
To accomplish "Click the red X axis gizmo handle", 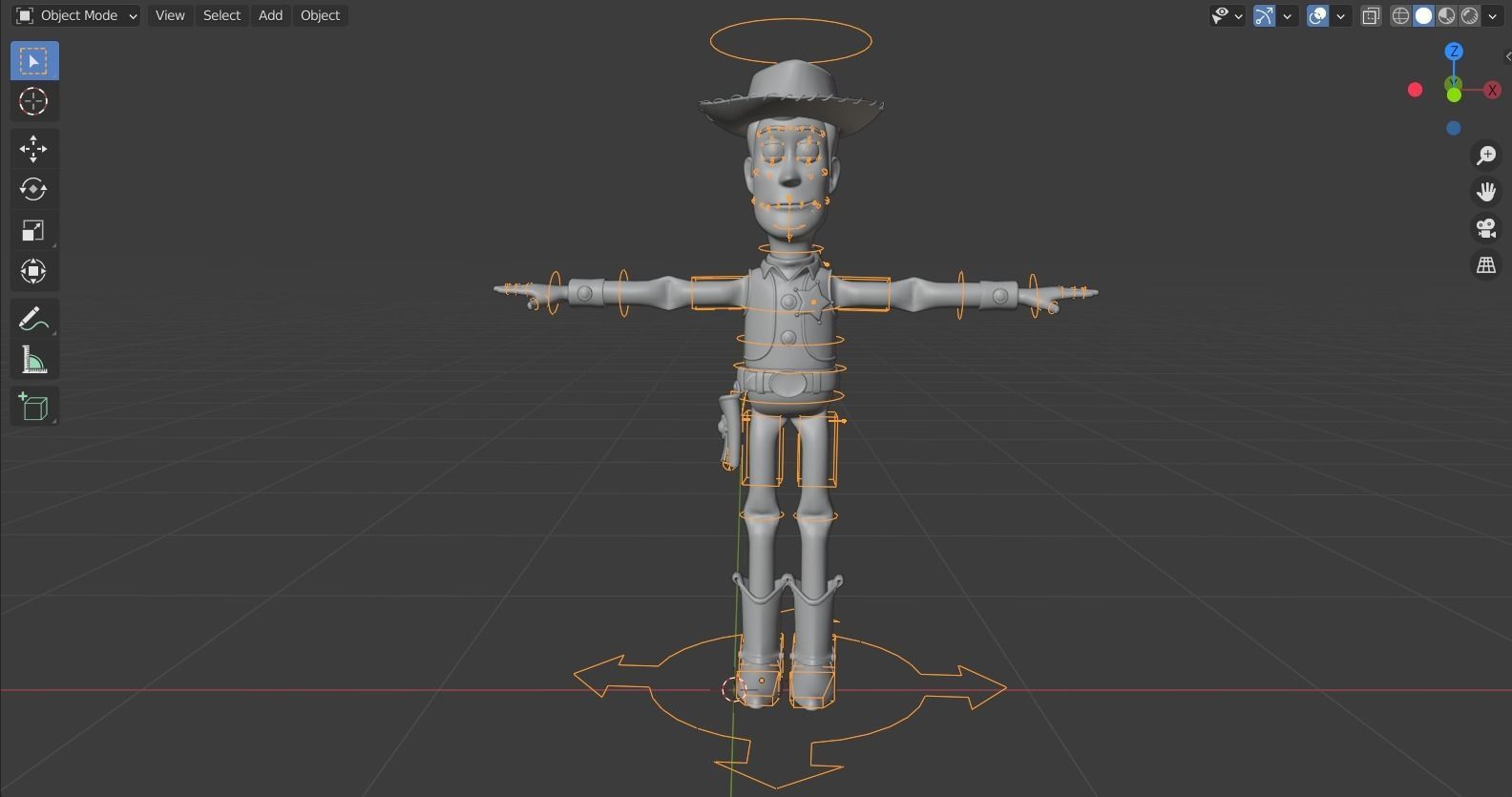I will tap(1492, 90).
